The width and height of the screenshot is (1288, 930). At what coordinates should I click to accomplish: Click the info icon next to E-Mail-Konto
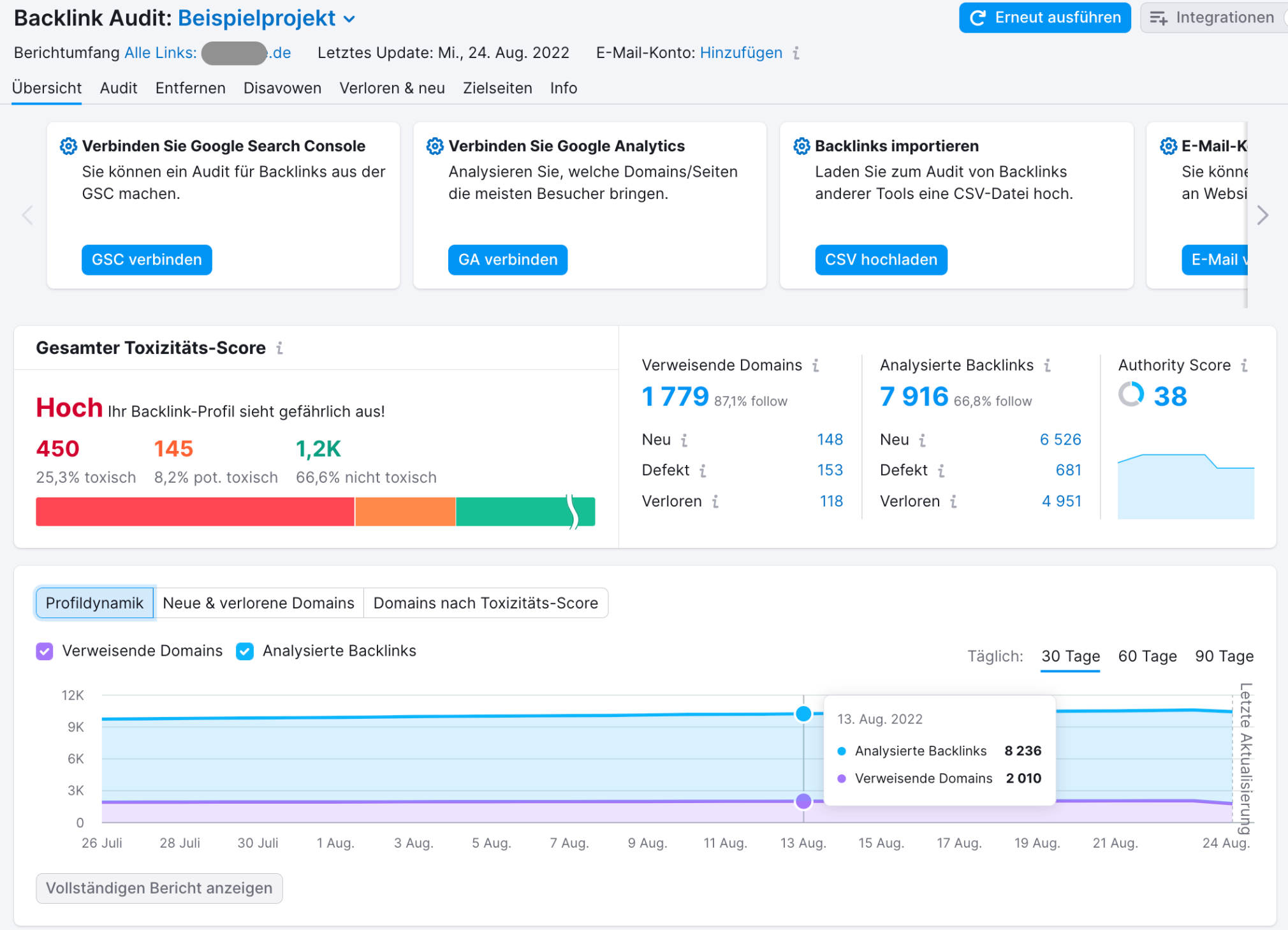(795, 54)
